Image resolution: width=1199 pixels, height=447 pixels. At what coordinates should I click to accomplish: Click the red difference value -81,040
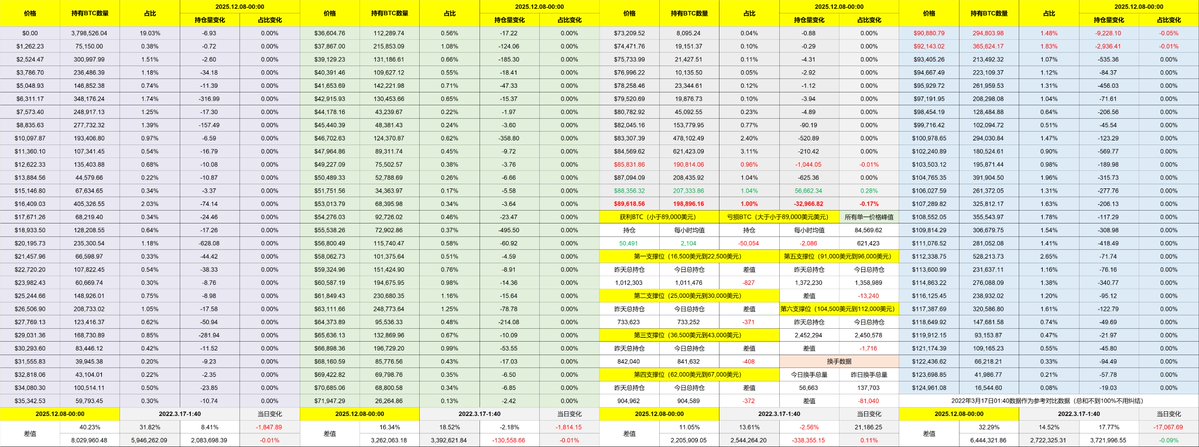pyautogui.click(x=869, y=400)
